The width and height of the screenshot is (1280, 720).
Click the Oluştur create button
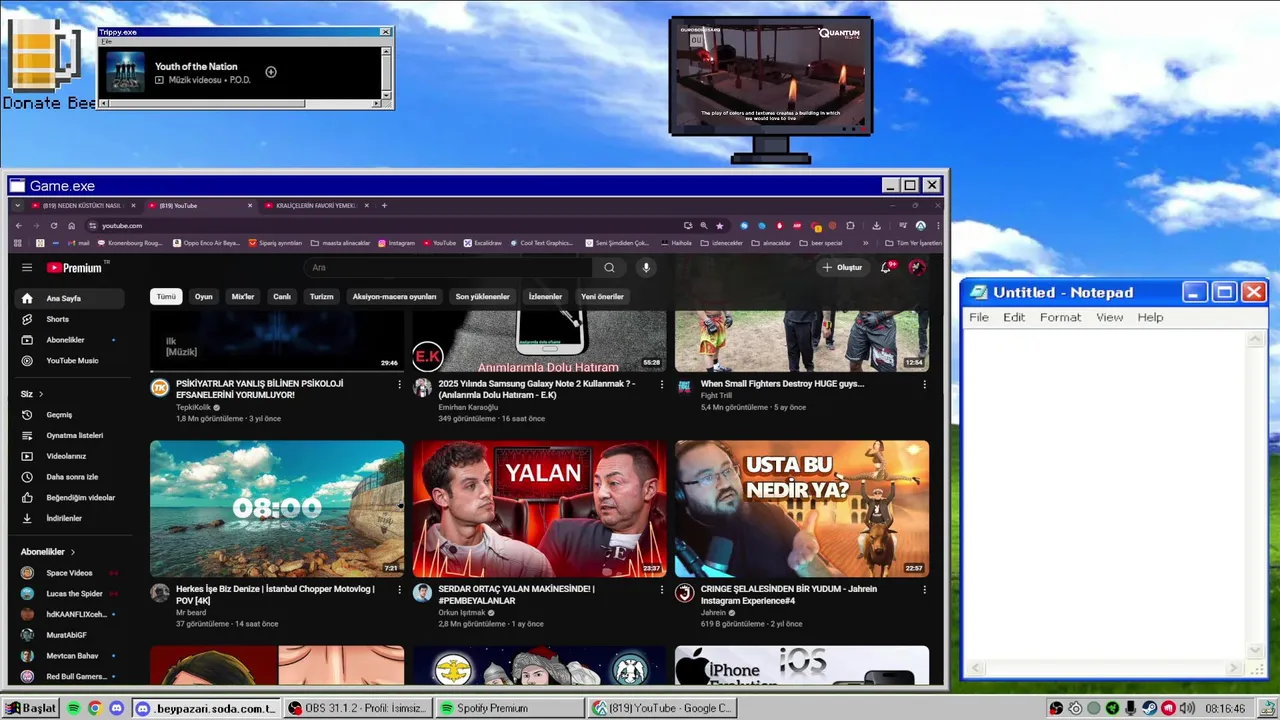click(841, 268)
